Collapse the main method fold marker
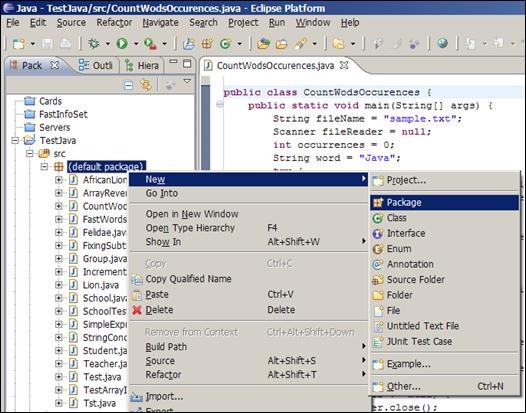The width and height of the screenshot is (526, 413). [220, 105]
